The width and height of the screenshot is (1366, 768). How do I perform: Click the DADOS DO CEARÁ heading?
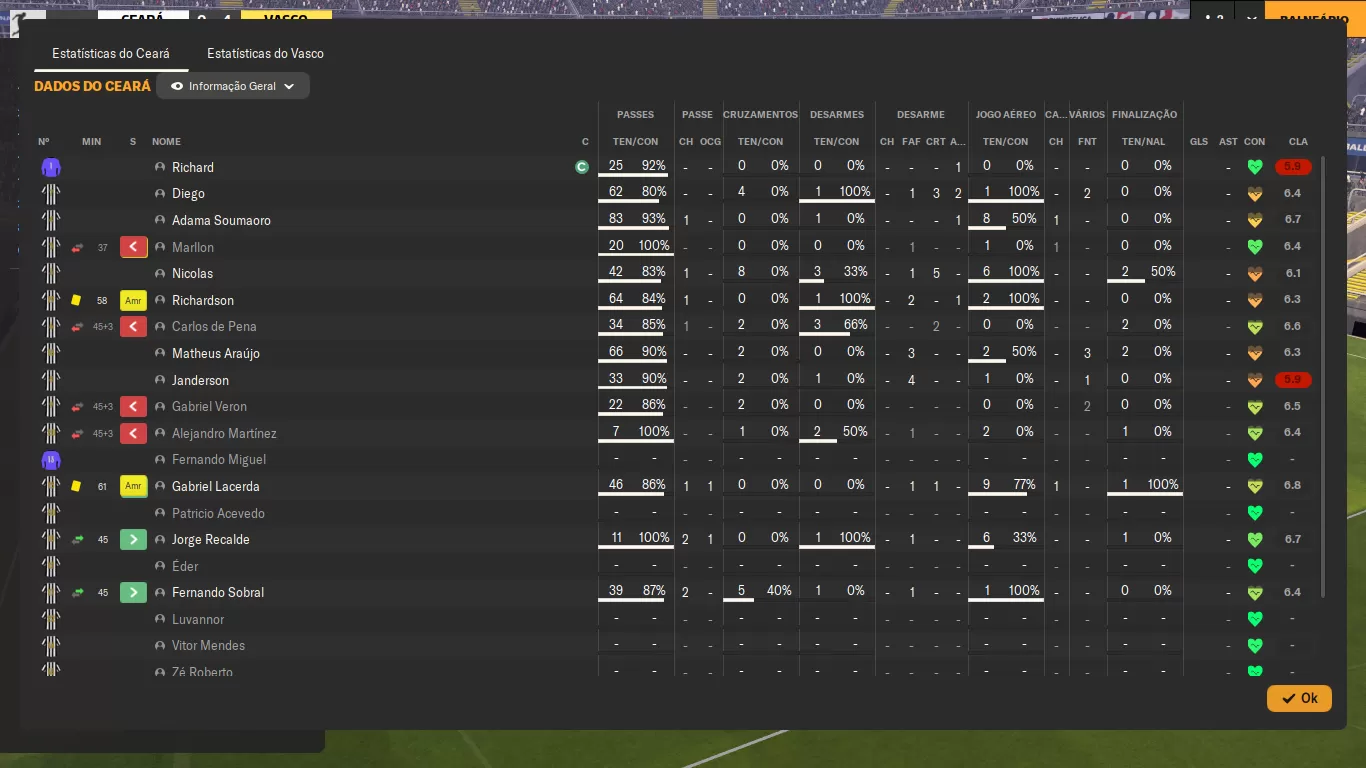click(92, 86)
